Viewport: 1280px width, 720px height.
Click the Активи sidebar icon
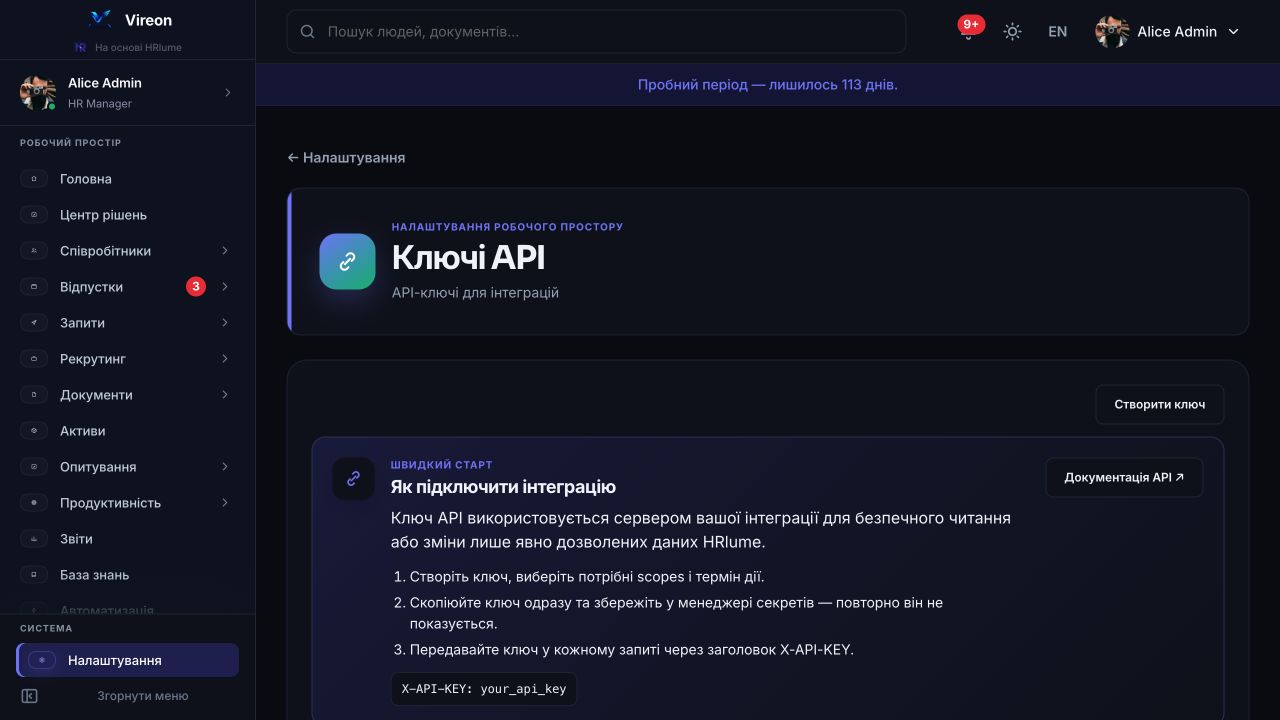coord(34,431)
